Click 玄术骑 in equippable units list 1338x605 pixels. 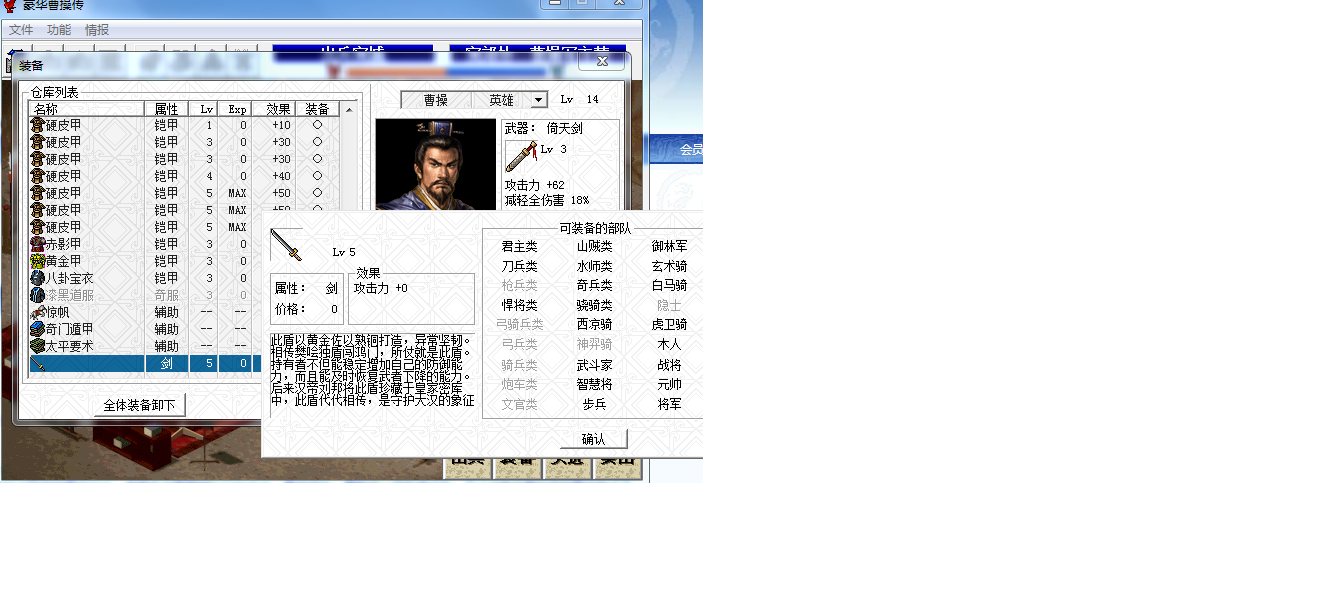click(669, 266)
